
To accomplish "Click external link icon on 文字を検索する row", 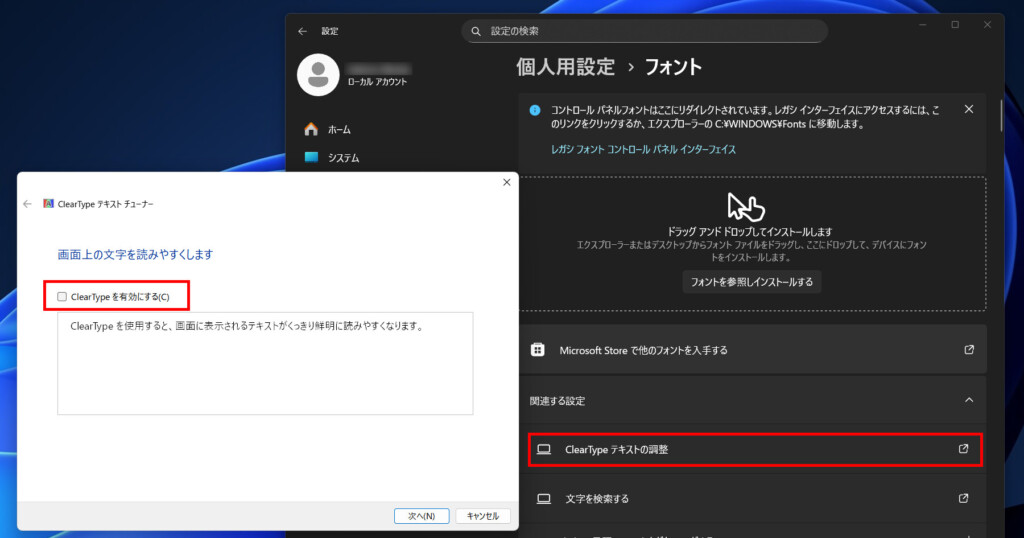I will [x=964, y=498].
